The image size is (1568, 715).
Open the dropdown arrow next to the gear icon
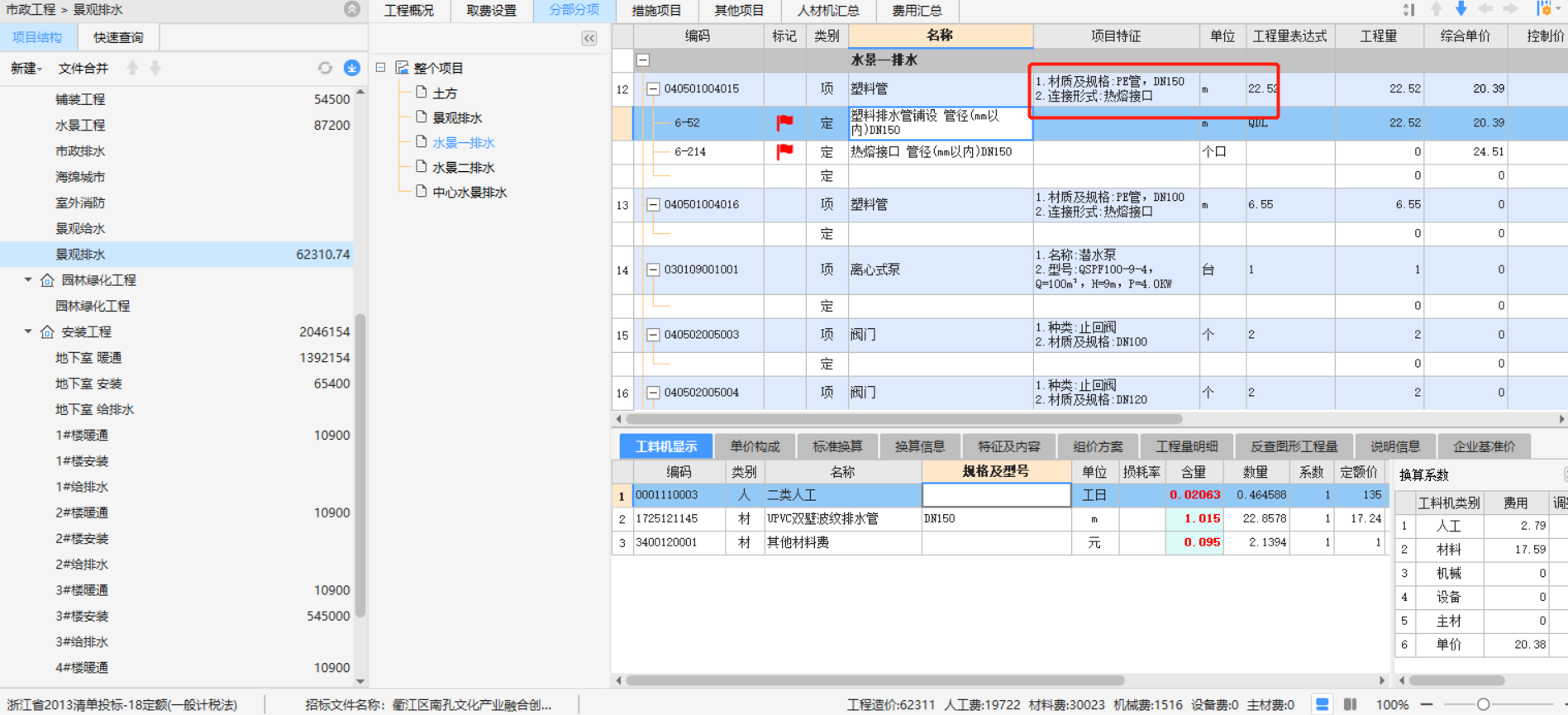coord(1558,9)
